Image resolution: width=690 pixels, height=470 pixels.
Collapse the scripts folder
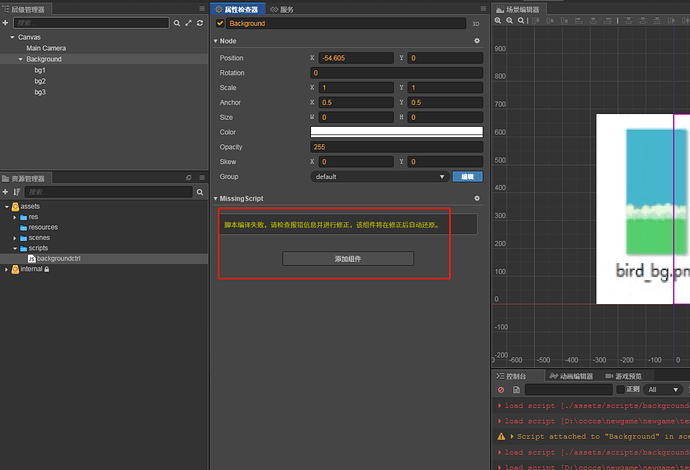click(15, 248)
